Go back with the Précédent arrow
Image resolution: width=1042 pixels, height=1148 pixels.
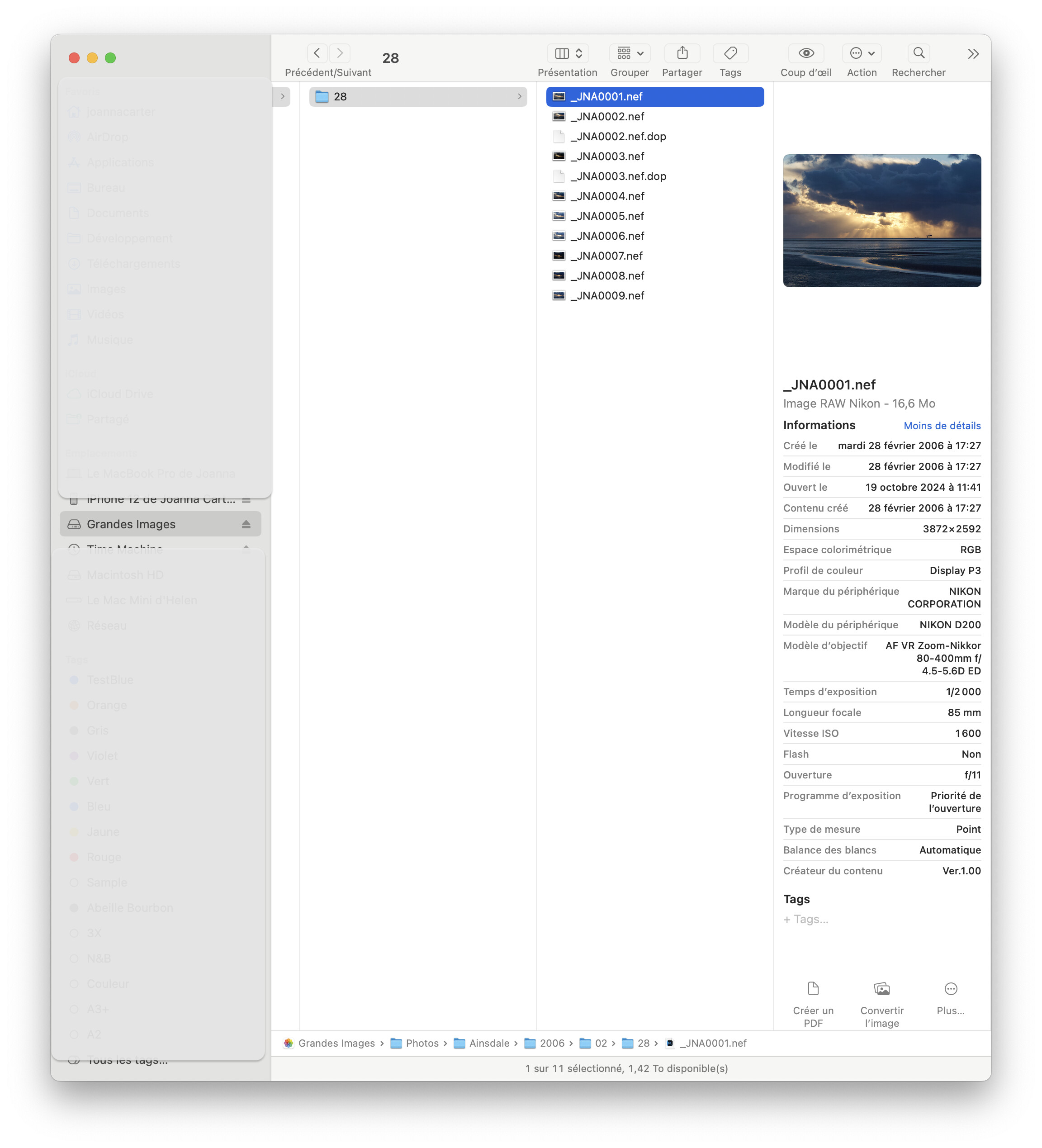tap(317, 53)
